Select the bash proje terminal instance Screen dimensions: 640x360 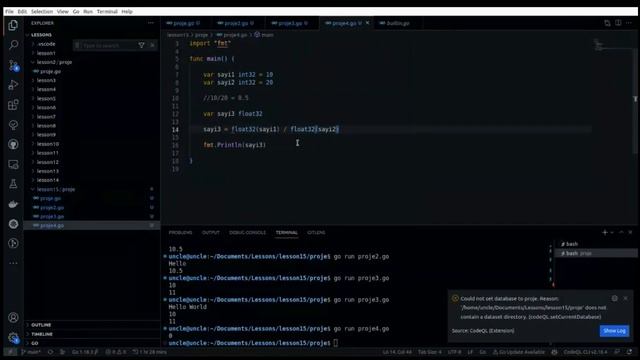point(596,253)
